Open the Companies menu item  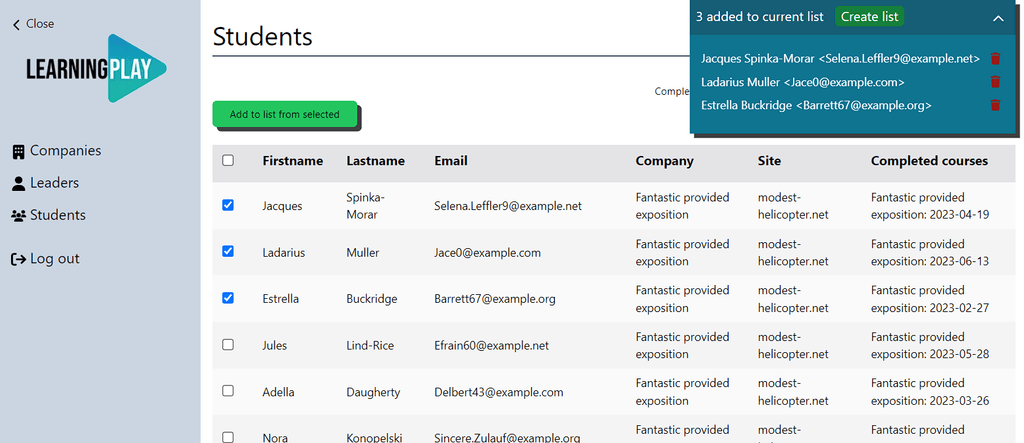click(x=65, y=151)
